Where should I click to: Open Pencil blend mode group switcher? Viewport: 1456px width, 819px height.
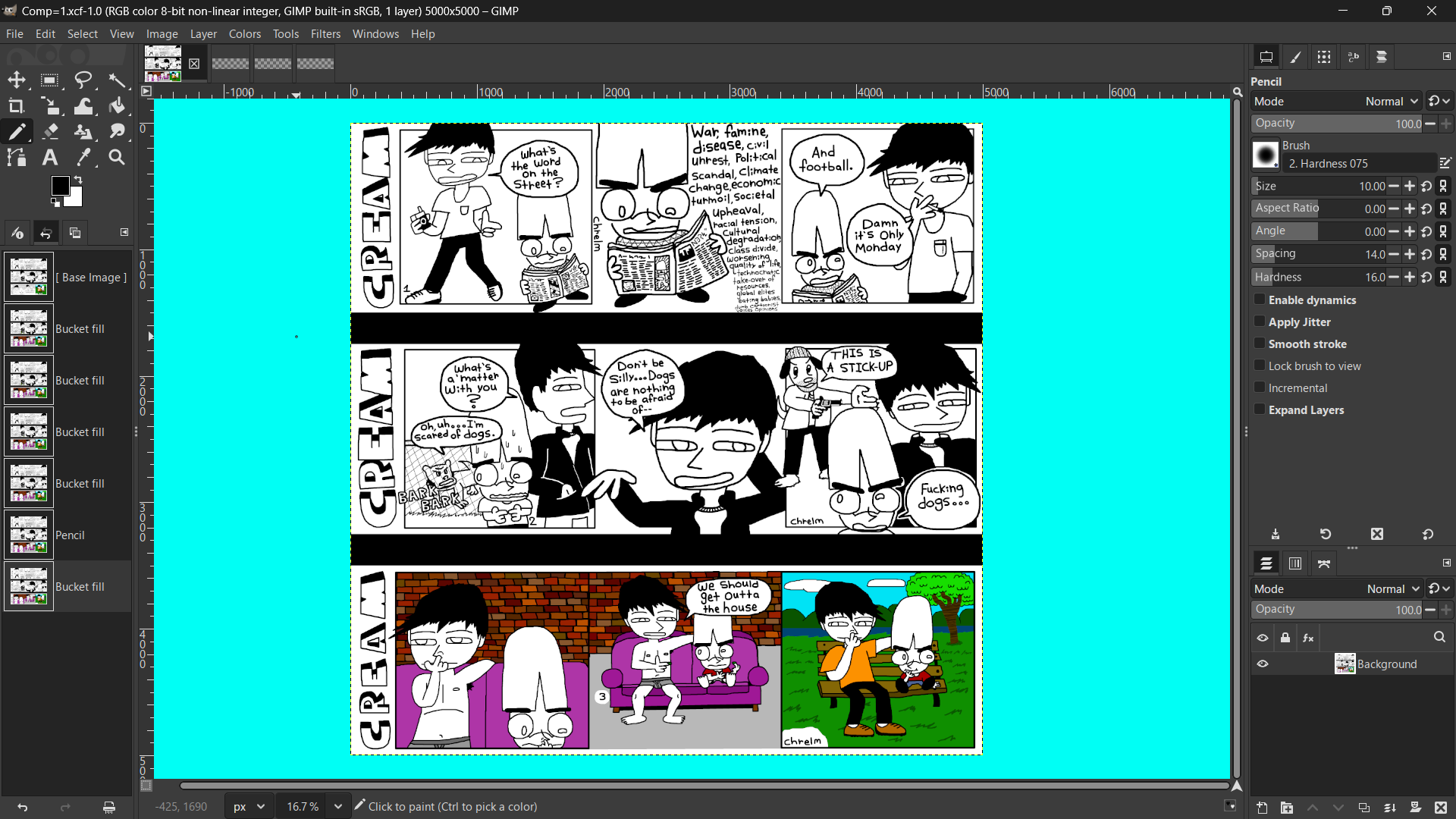coord(1439,101)
